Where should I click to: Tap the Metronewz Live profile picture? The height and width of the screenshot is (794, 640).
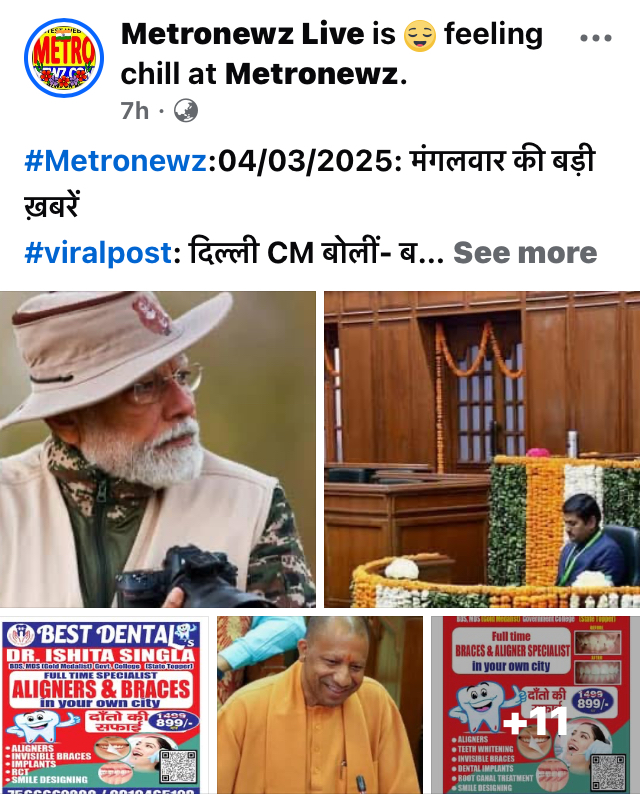pyautogui.click(x=64, y=58)
